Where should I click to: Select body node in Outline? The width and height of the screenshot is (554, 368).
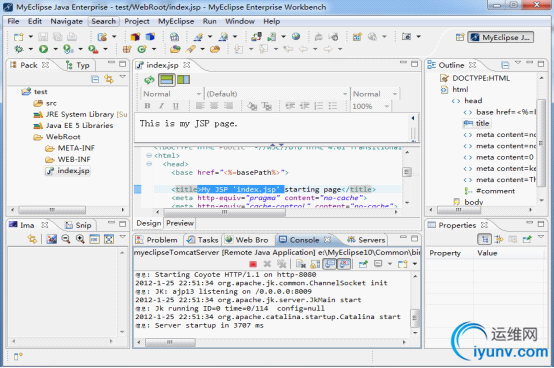tap(469, 202)
